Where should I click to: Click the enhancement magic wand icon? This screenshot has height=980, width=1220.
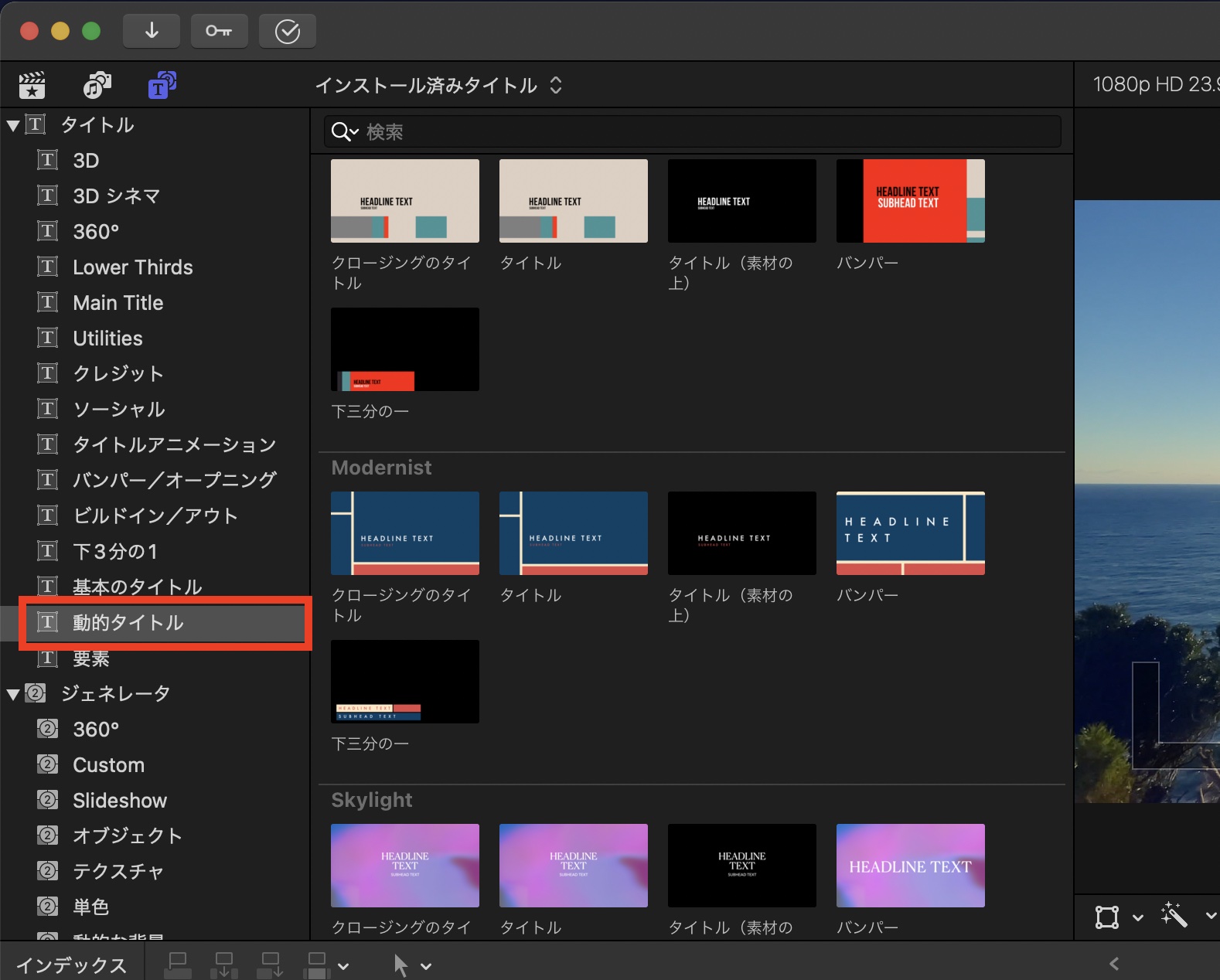1174,916
